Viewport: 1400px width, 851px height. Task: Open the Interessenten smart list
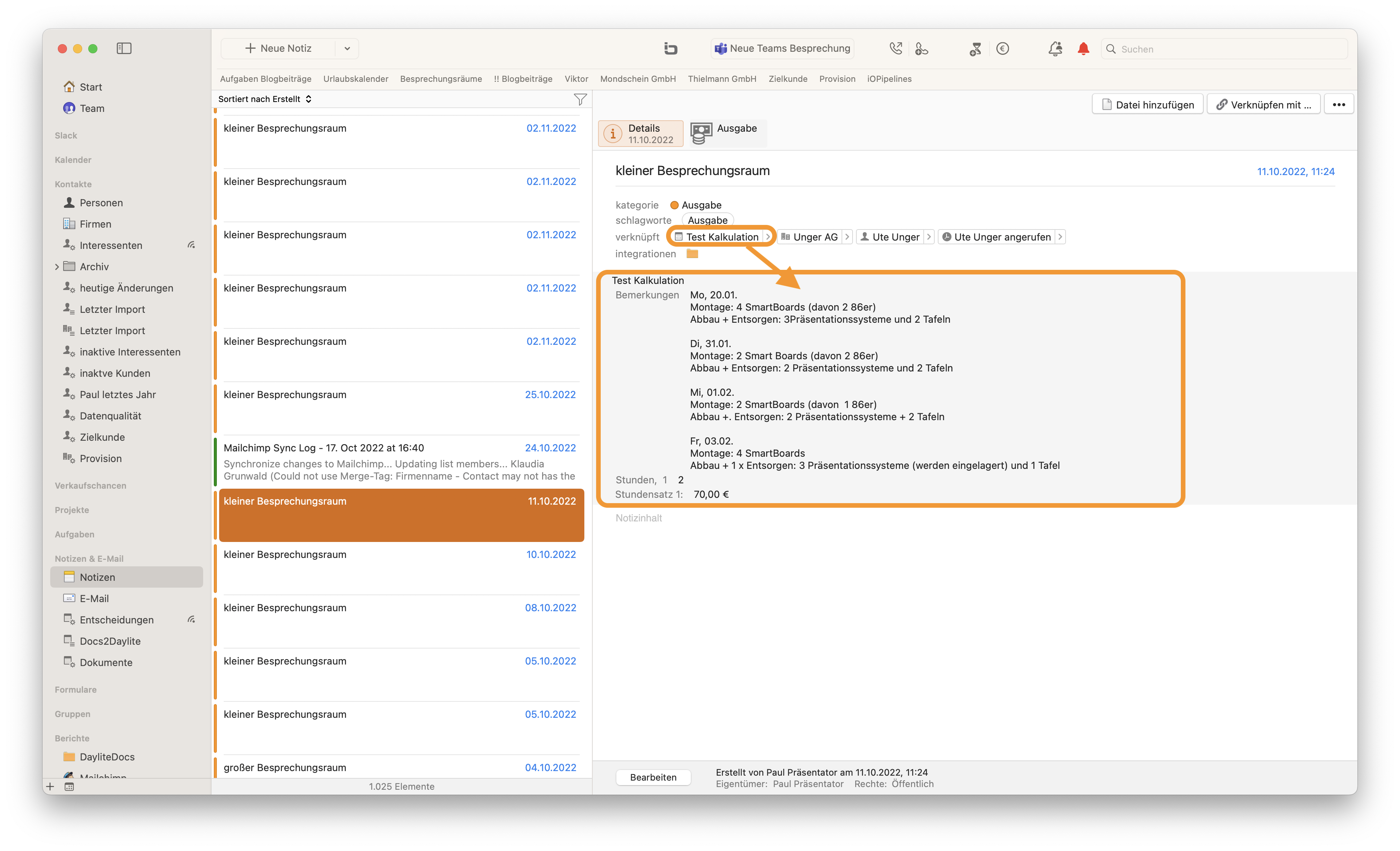(x=111, y=245)
